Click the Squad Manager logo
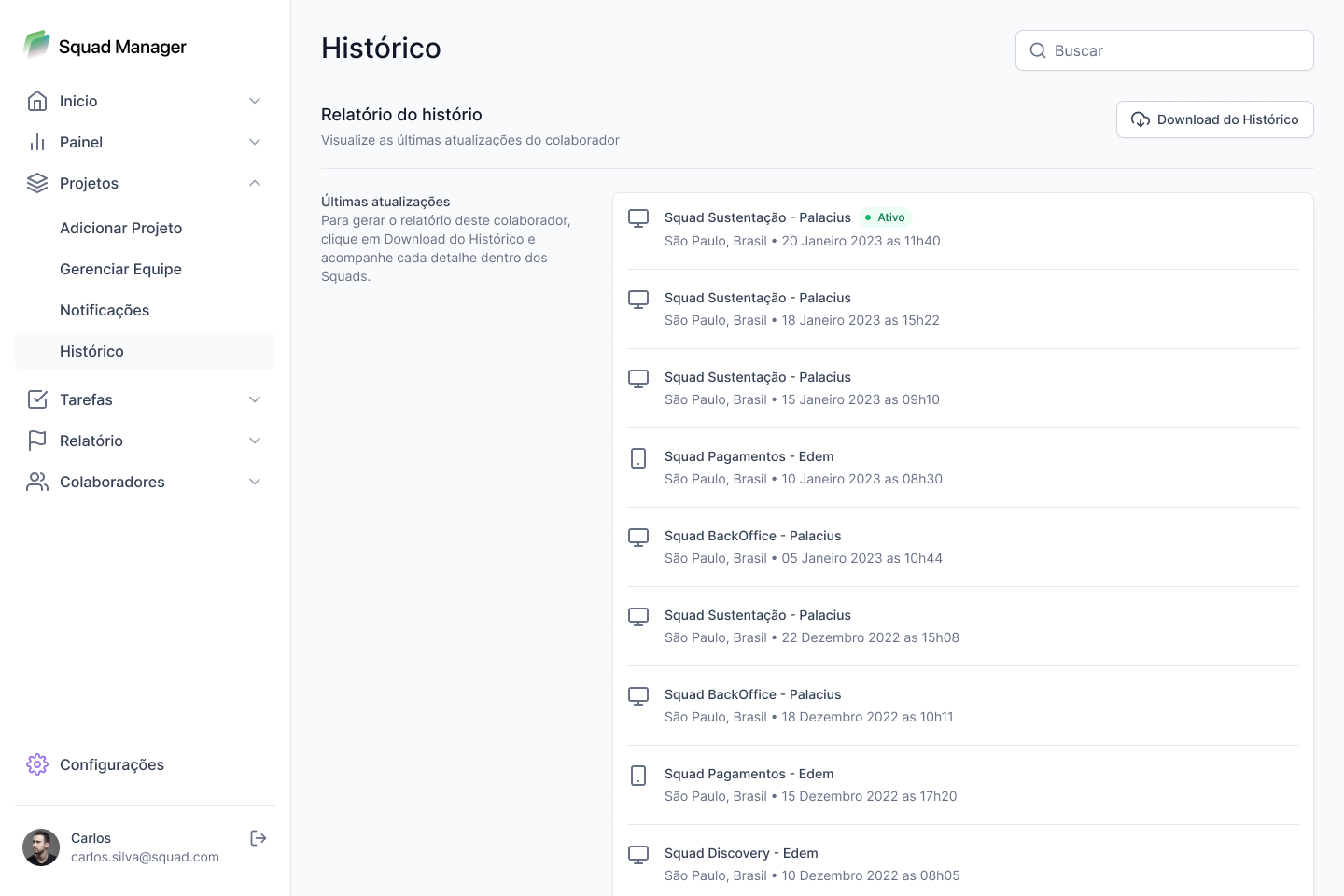This screenshot has height=896, width=1344. coord(37,45)
